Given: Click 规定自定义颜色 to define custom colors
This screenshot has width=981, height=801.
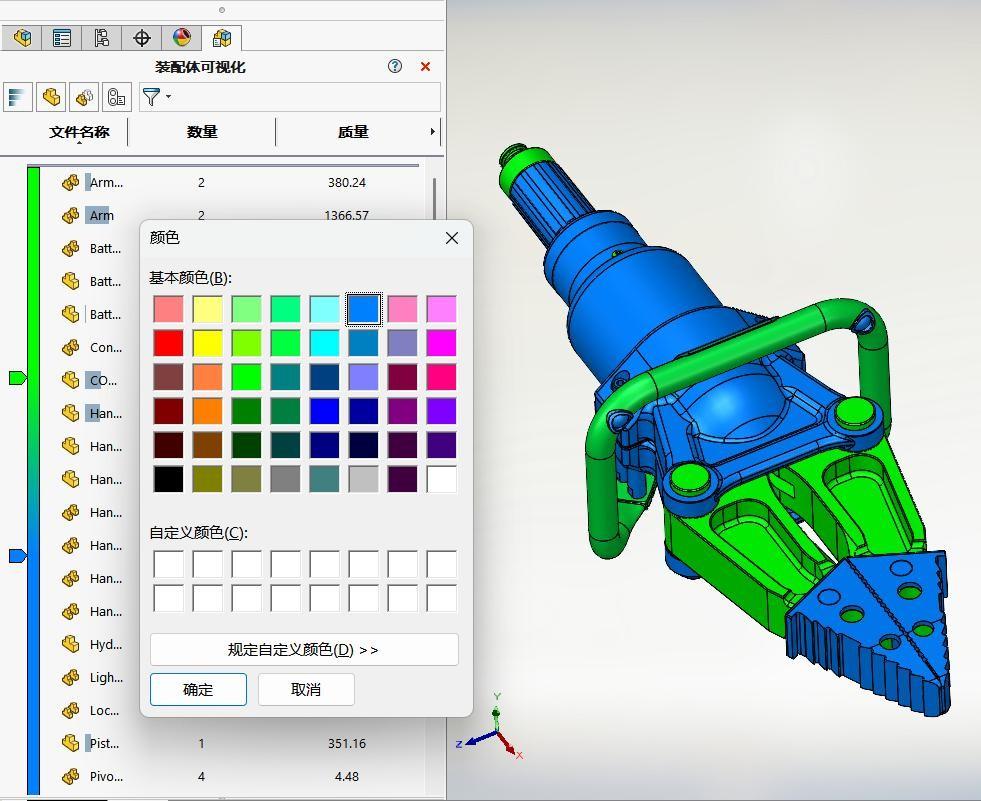Looking at the screenshot, I should pyautogui.click(x=304, y=650).
